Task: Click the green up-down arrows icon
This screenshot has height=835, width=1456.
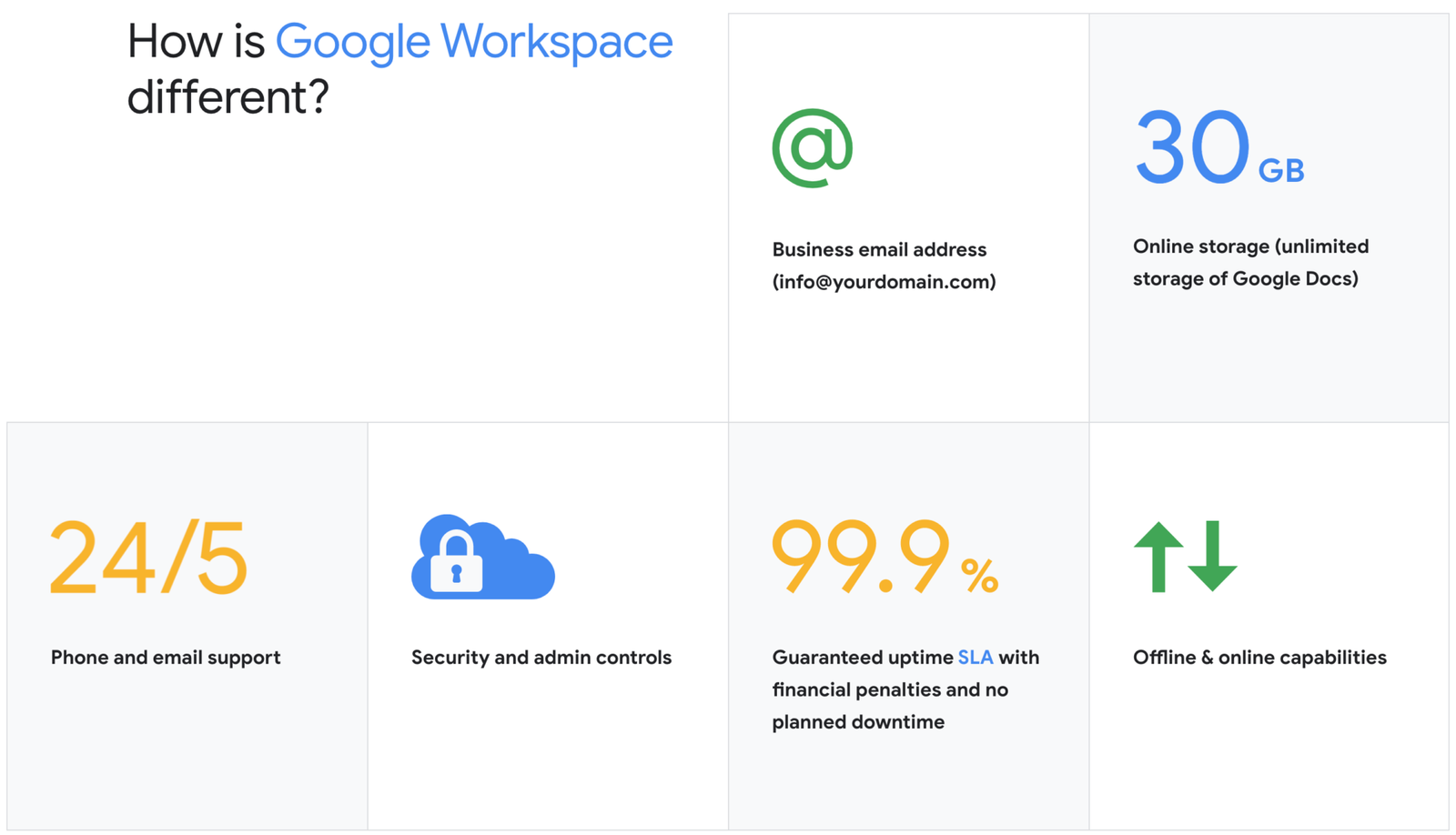Action: coord(1185,557)
